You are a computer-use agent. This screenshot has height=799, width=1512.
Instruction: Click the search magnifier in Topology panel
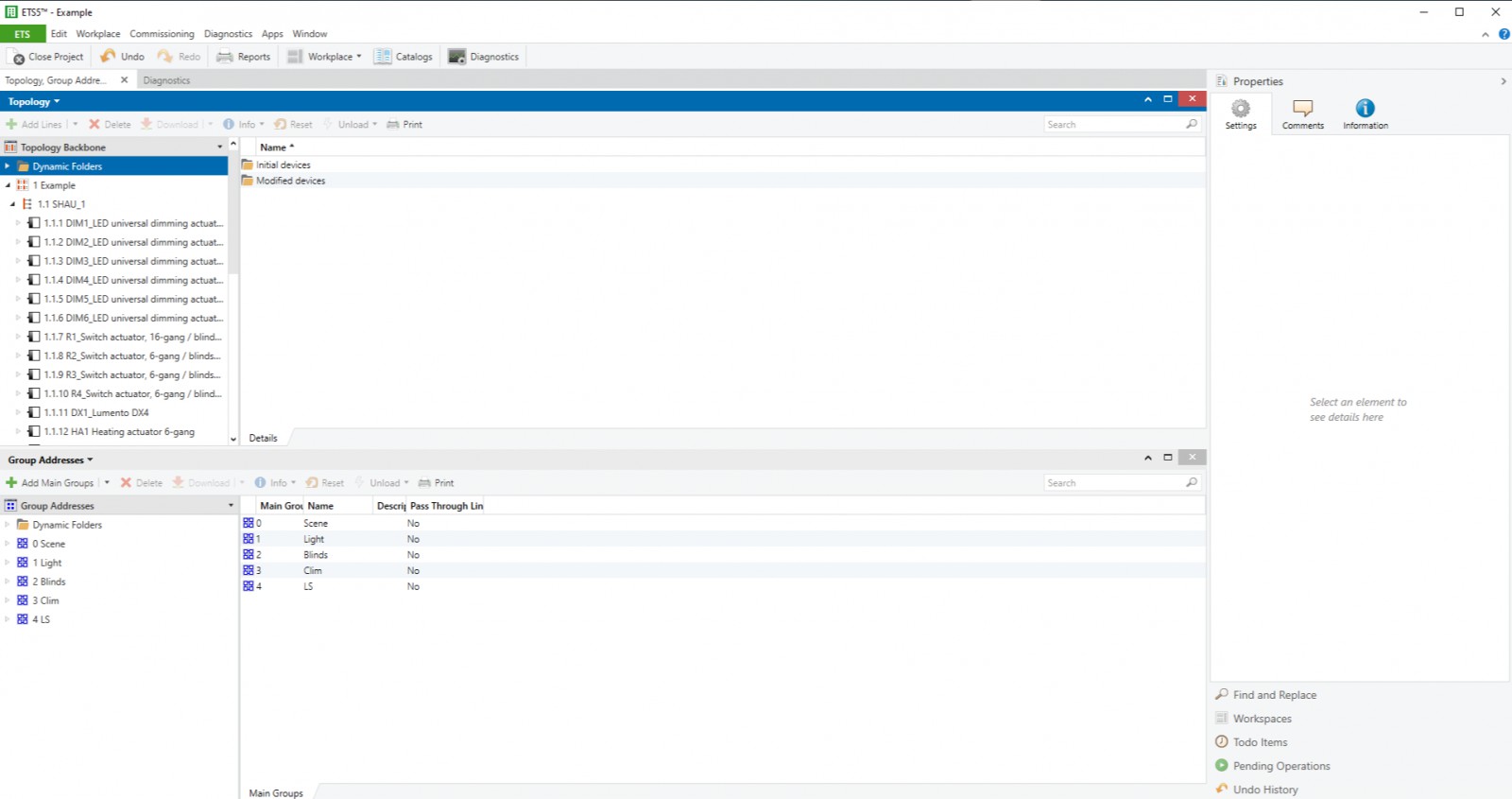1192,124
